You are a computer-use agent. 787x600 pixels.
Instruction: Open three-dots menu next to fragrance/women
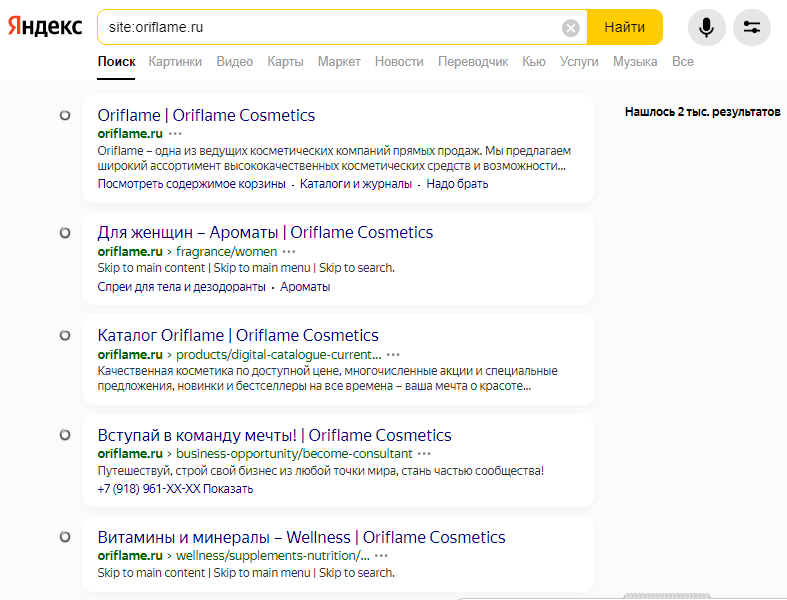pos(289,252)
